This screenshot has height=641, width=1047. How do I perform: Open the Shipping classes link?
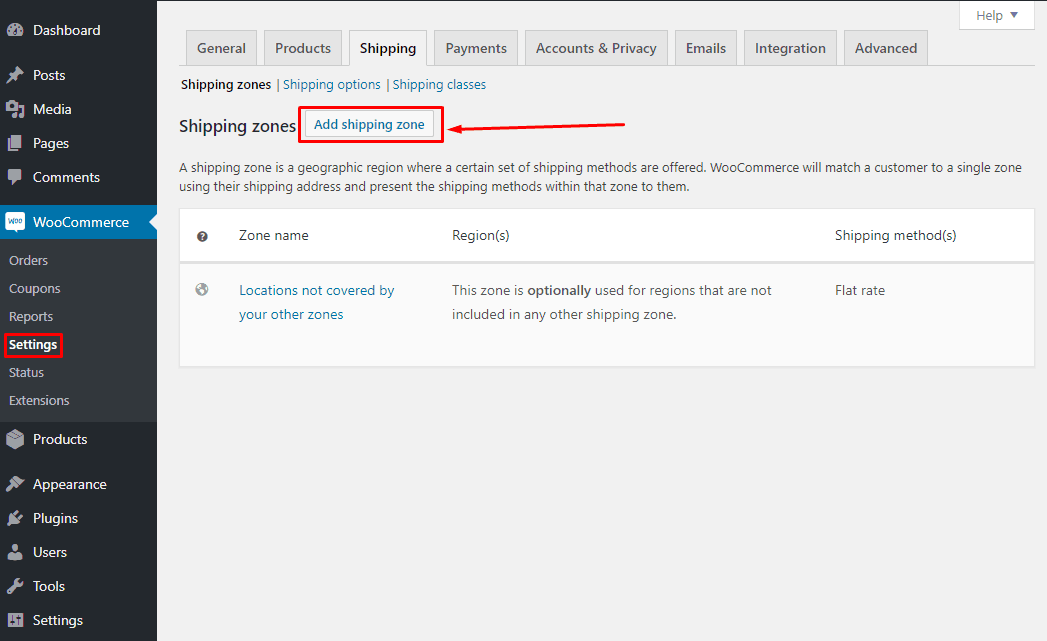coord(439,84)
